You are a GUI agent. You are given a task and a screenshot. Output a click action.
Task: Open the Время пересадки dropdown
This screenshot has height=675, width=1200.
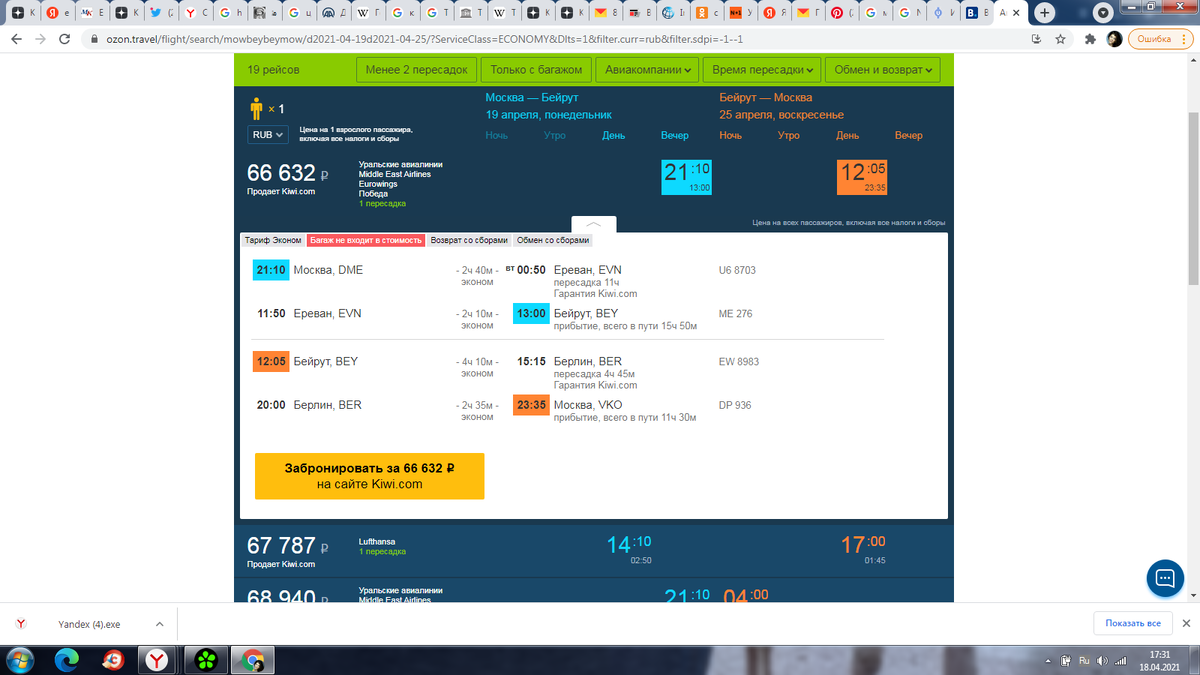tap(762, 70)
